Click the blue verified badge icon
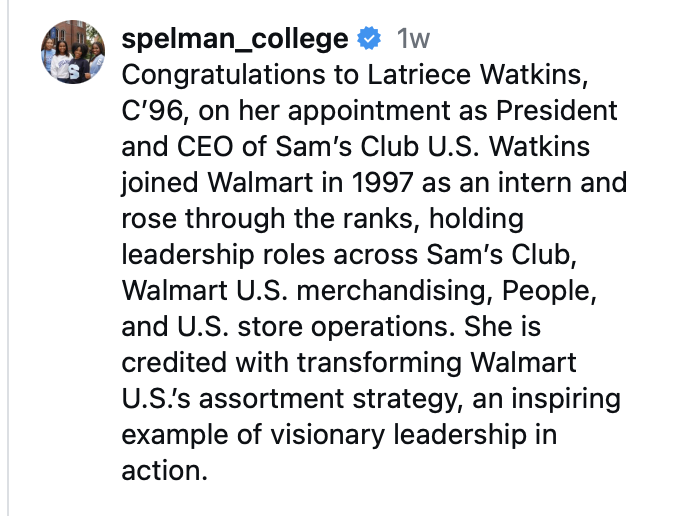 [369, 40]
